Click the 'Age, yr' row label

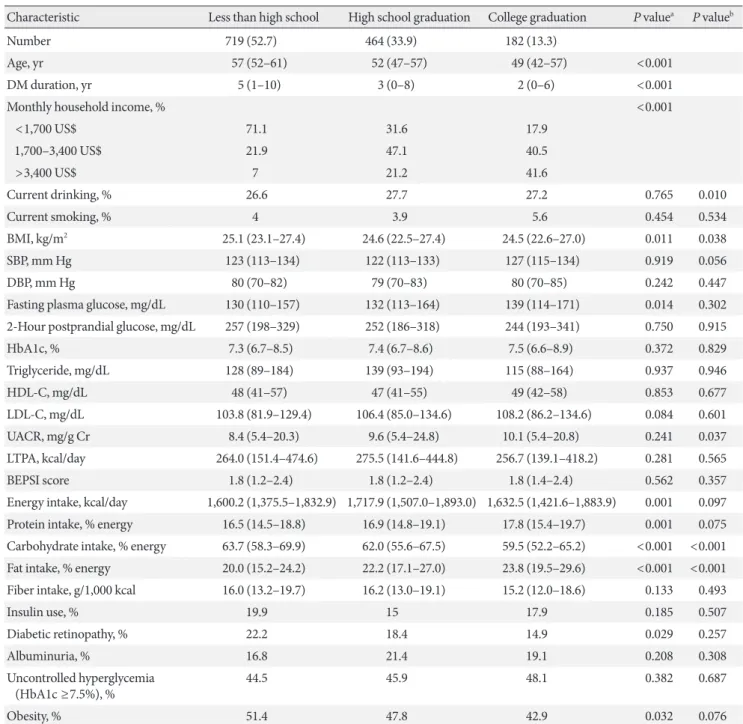click(x=25, y=63)
